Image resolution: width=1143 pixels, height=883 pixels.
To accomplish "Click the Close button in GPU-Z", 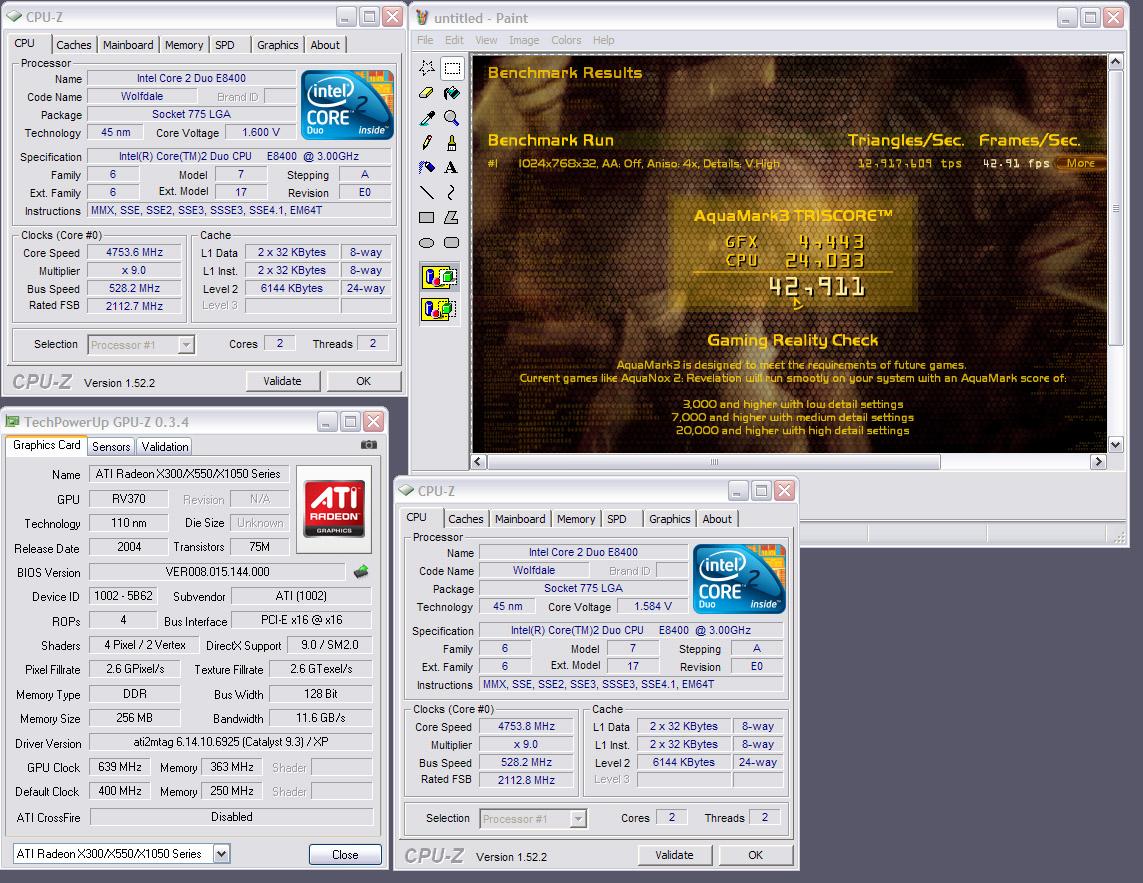I will [345, 855].
